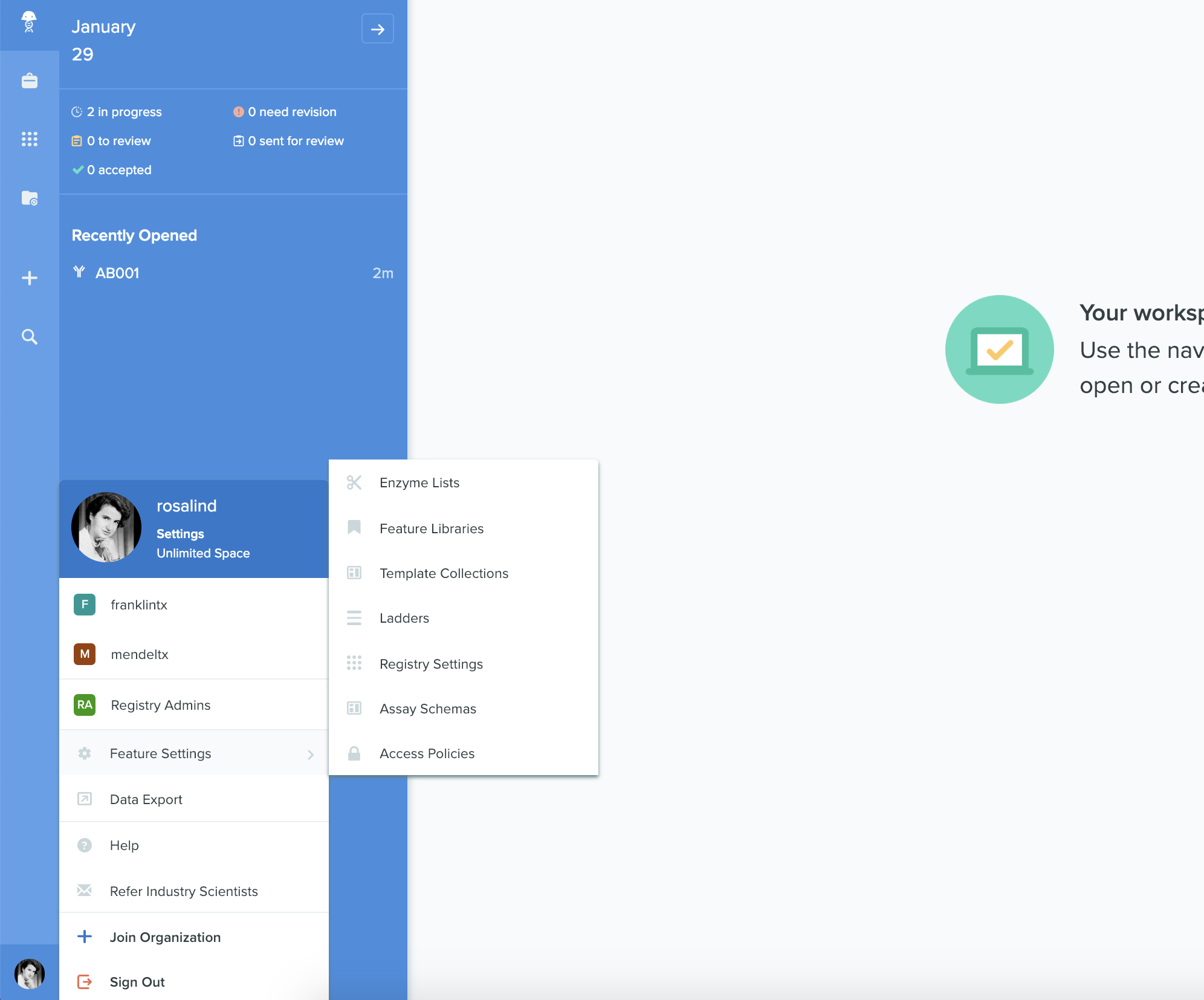The image size is (1204, 1000).
Task: Click the F badge for franklintx
Action: 85,605
